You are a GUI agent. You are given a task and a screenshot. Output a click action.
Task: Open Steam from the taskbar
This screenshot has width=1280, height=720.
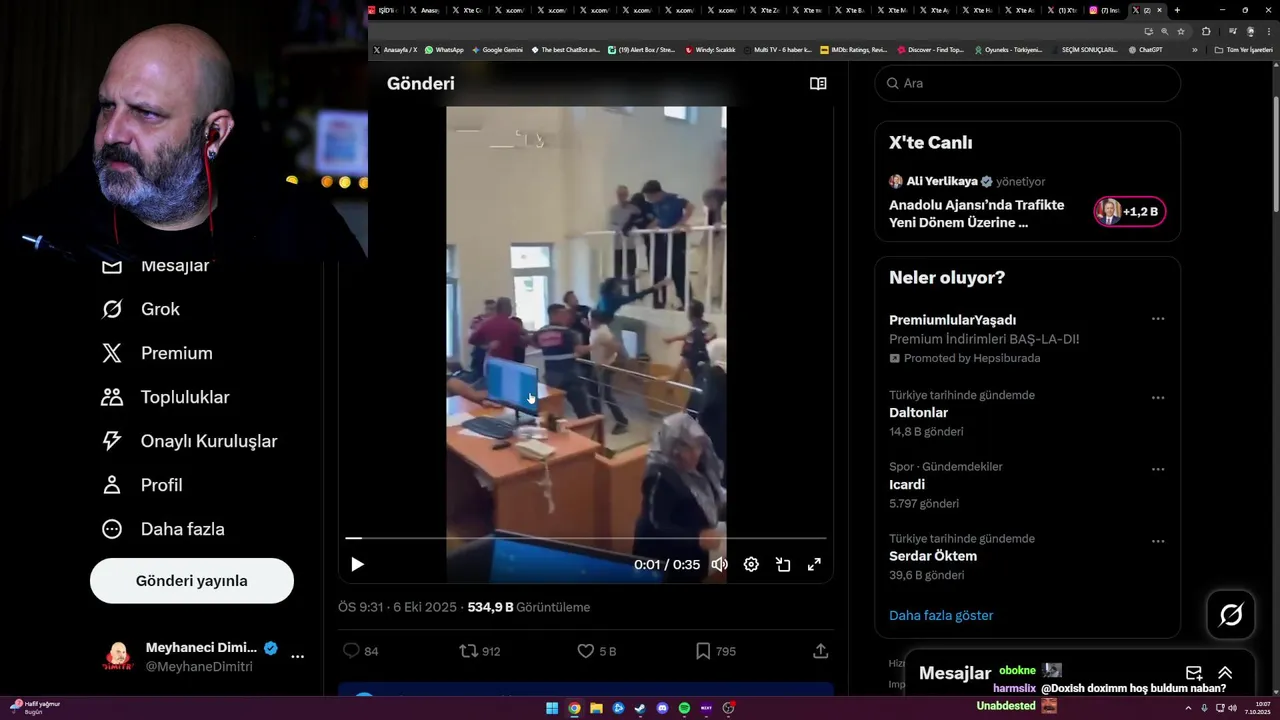(x=640, y=708)
